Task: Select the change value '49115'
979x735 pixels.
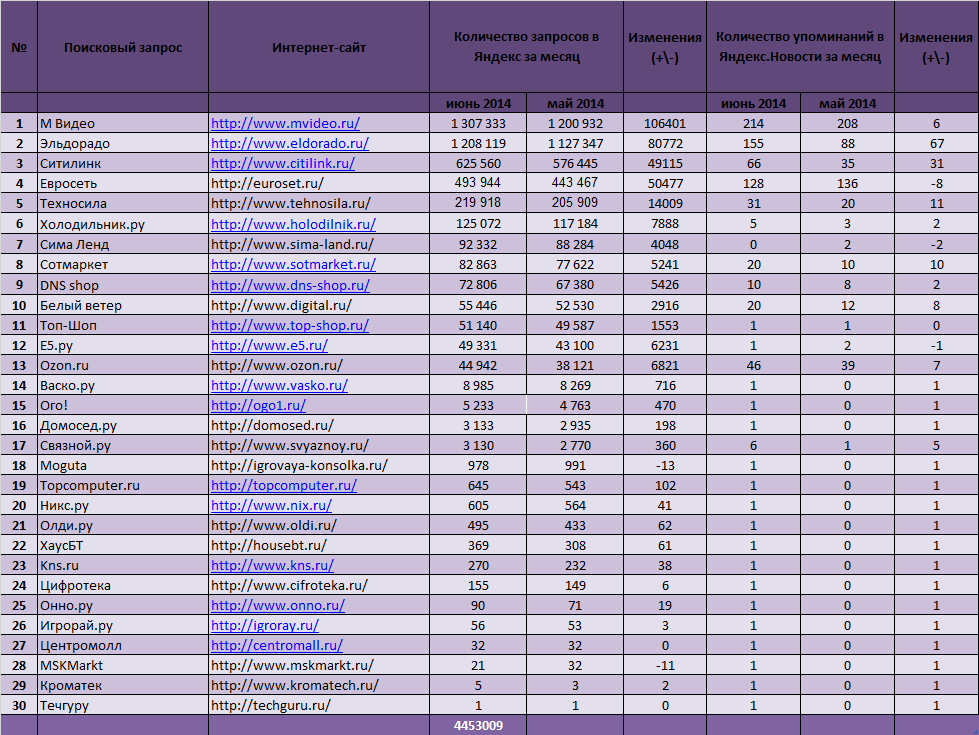Action: point(665,164)
